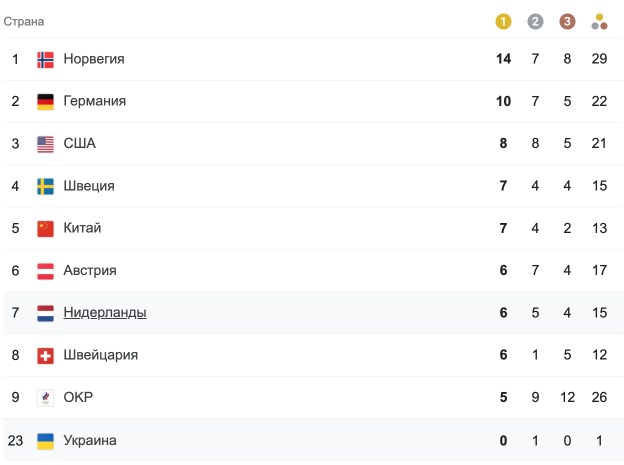Click the Austria flag icon
Image resolution: width=624 pixels, height=465 pixels.
[x=45, y=271]
